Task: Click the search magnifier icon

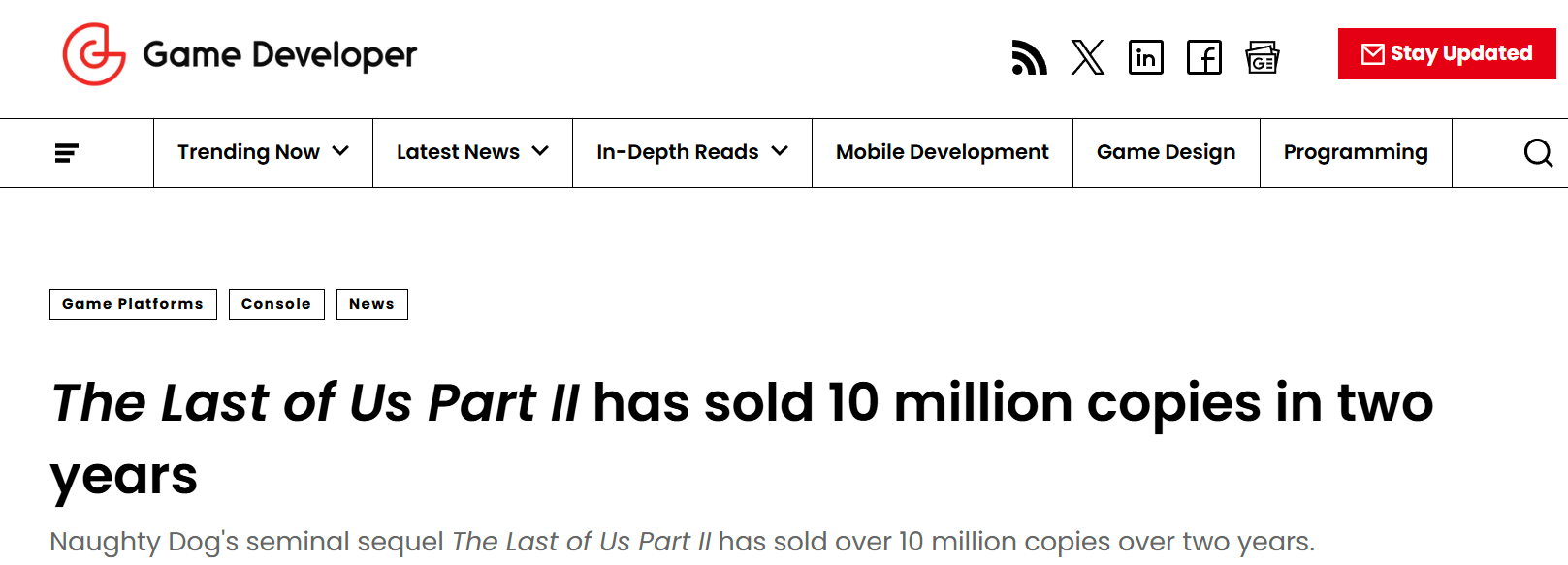Action: point(1538,153)
